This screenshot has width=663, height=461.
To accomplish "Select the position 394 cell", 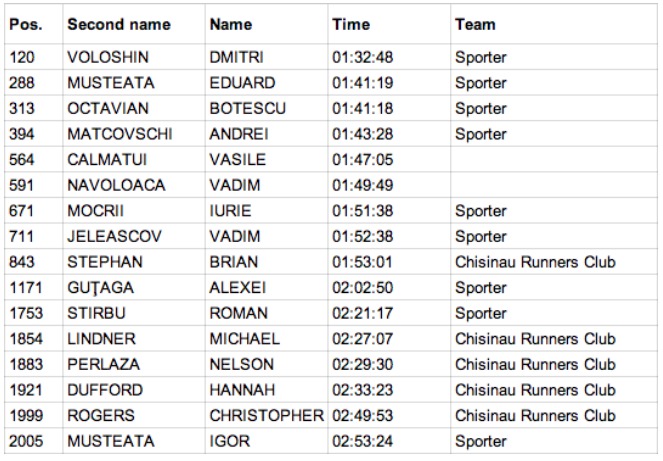I will [x=33, y=134].
